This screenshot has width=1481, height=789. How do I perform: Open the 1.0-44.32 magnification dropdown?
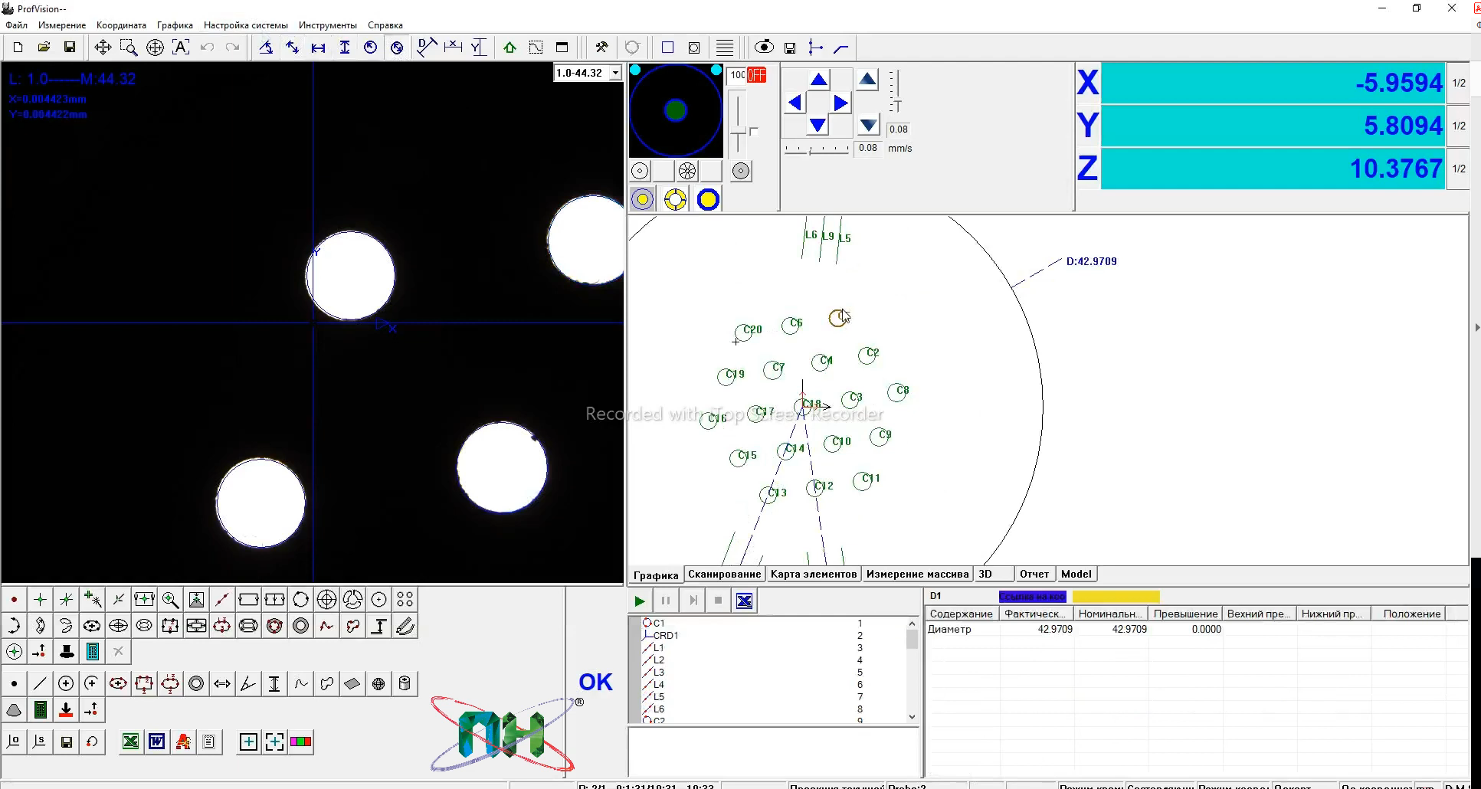(615, 73)
